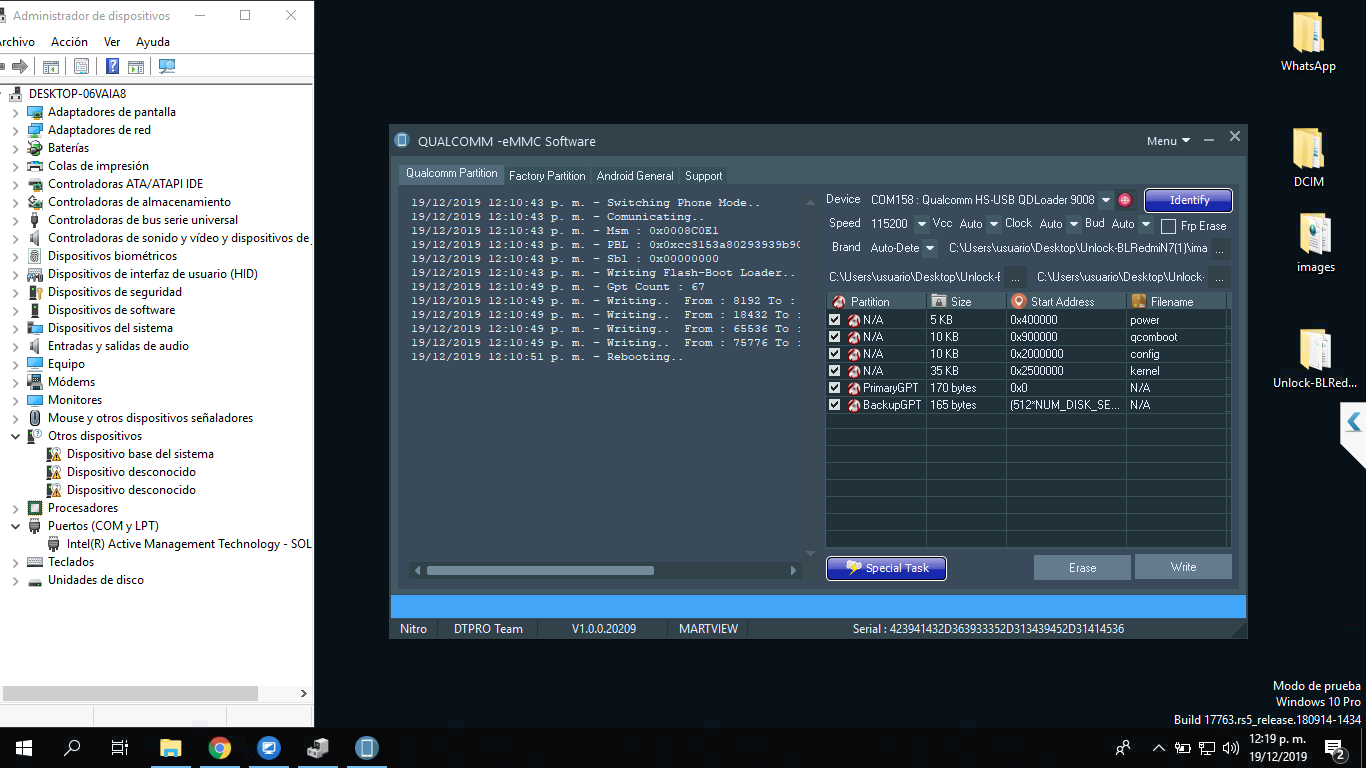Click the log panel horizontal scrollbar
This screenshot has width=1366, height=768.
click(x=540, y=570)
